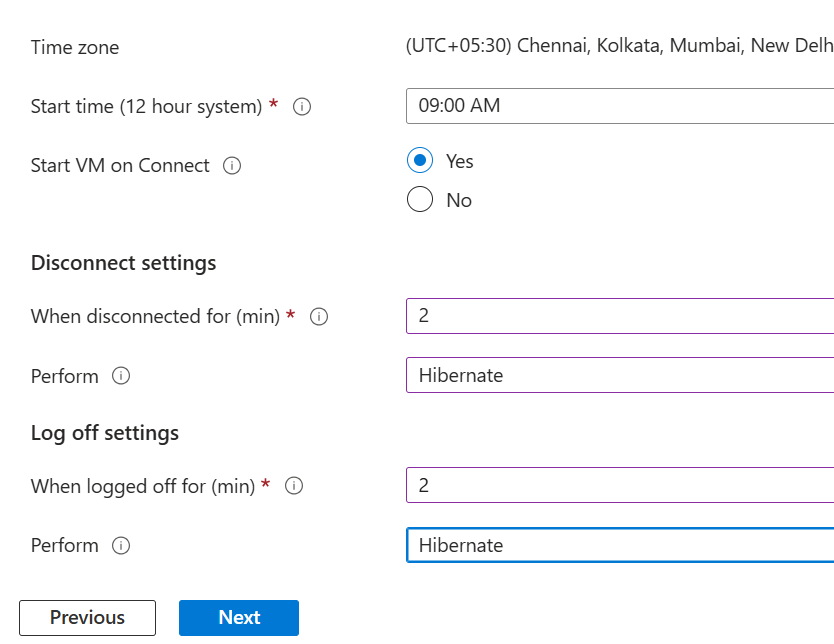
Task: View info icon next to Start VM on Connect
Action: click(231, 166)
